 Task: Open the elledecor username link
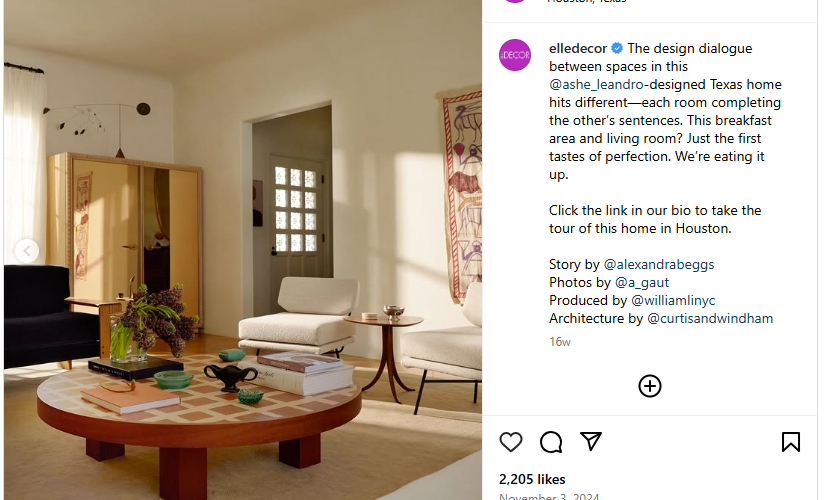578,48
